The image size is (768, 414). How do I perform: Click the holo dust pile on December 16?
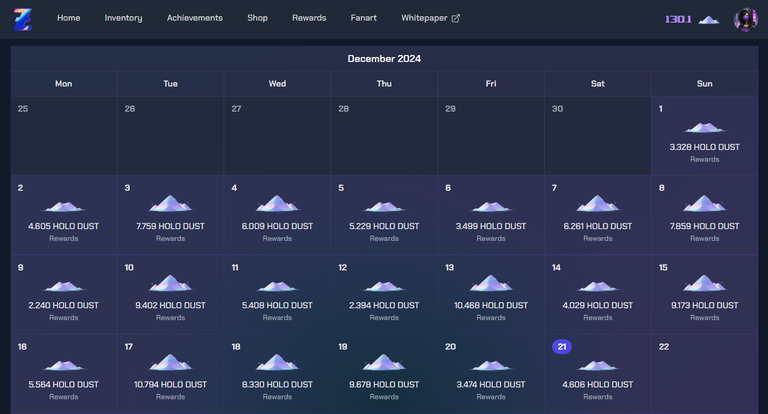[64, 365]
